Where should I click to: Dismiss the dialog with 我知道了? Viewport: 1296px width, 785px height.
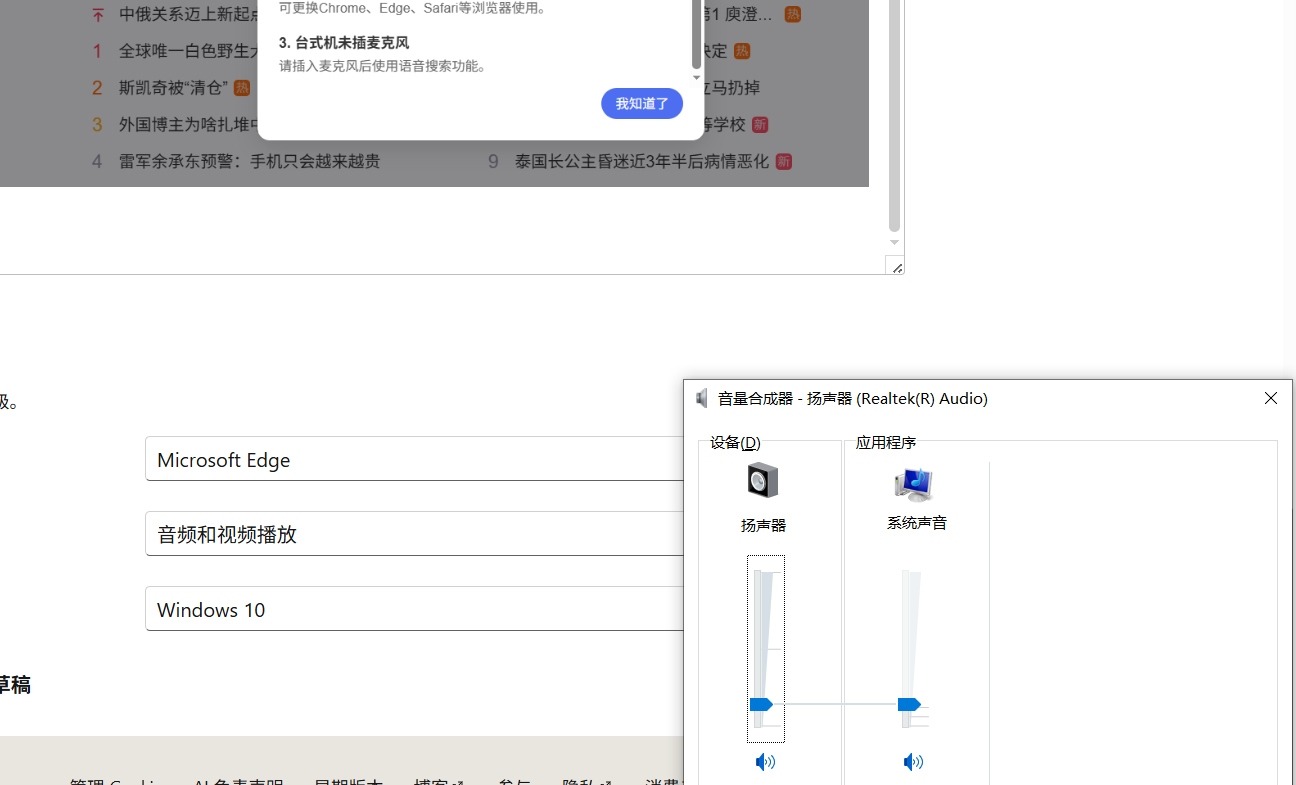(x=642, y=103)
